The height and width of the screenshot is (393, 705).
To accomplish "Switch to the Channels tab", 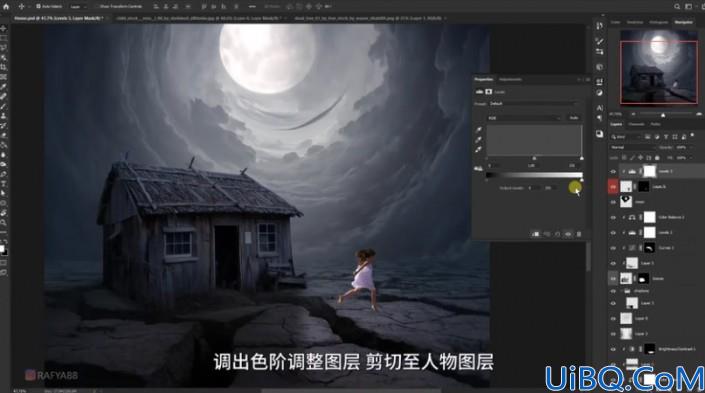I will 636,125.
